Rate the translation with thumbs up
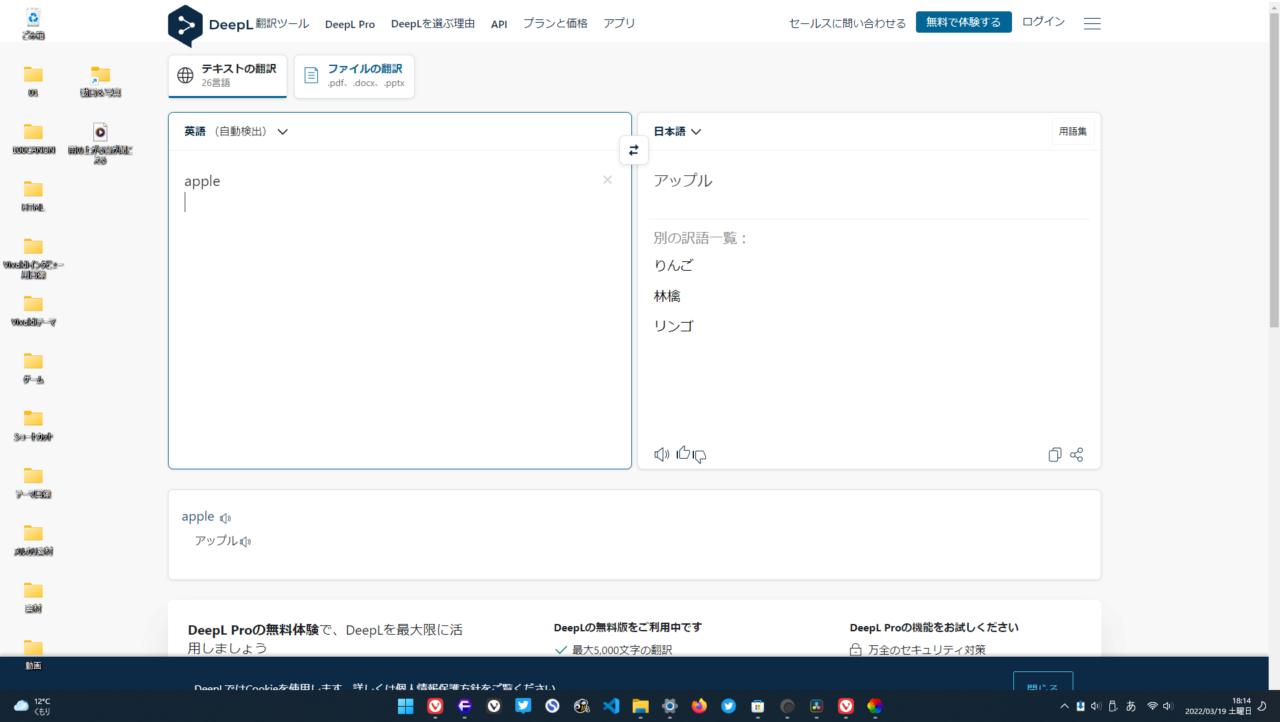 click(x=684, y=453)
